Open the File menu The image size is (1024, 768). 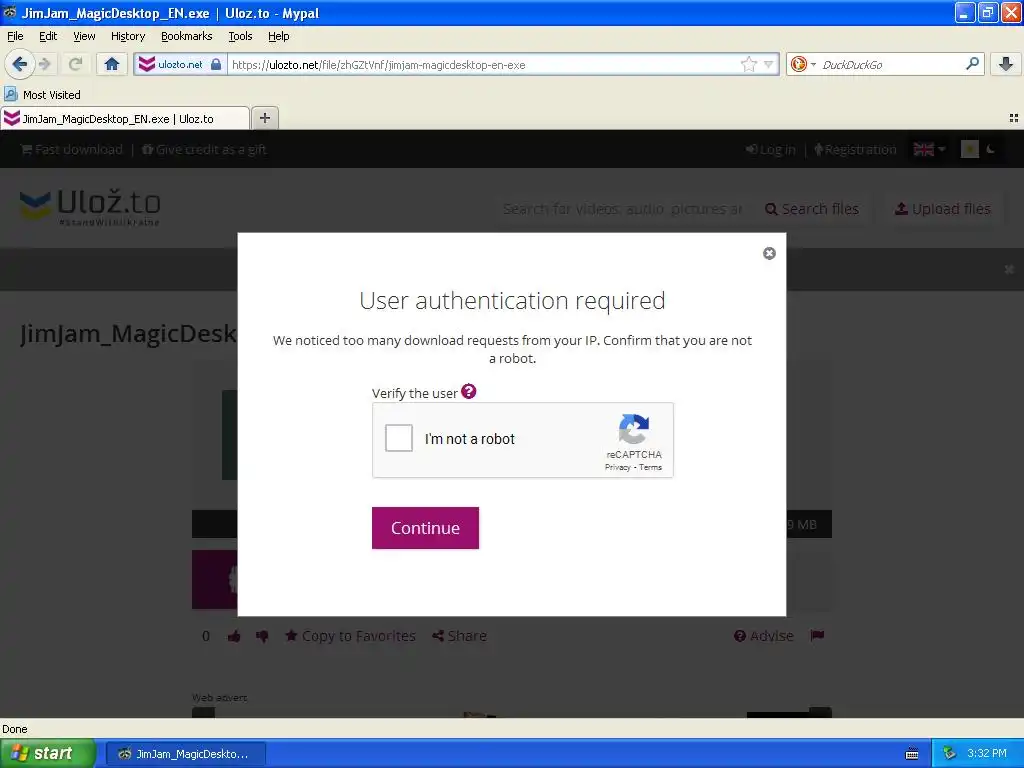click(15, 36)
